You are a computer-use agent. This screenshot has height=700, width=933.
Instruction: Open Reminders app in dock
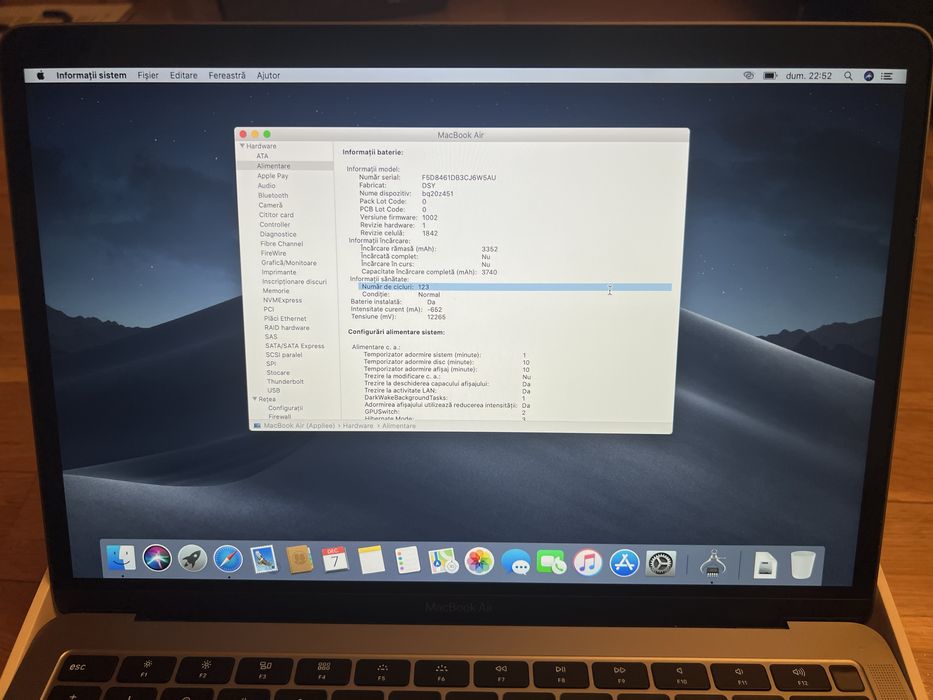pos(408,561)
